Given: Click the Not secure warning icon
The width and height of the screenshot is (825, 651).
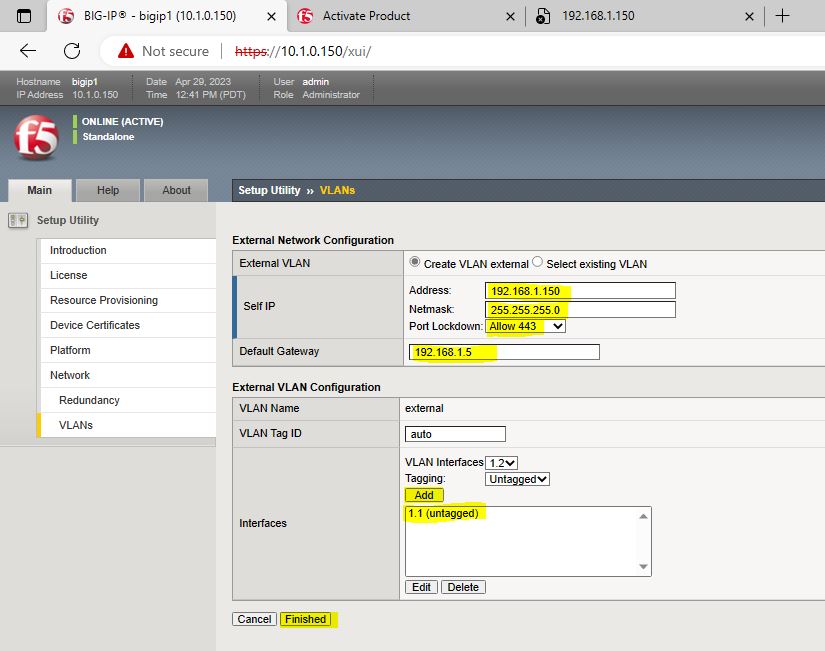Looking at the screenshot, I should (125, 51).
